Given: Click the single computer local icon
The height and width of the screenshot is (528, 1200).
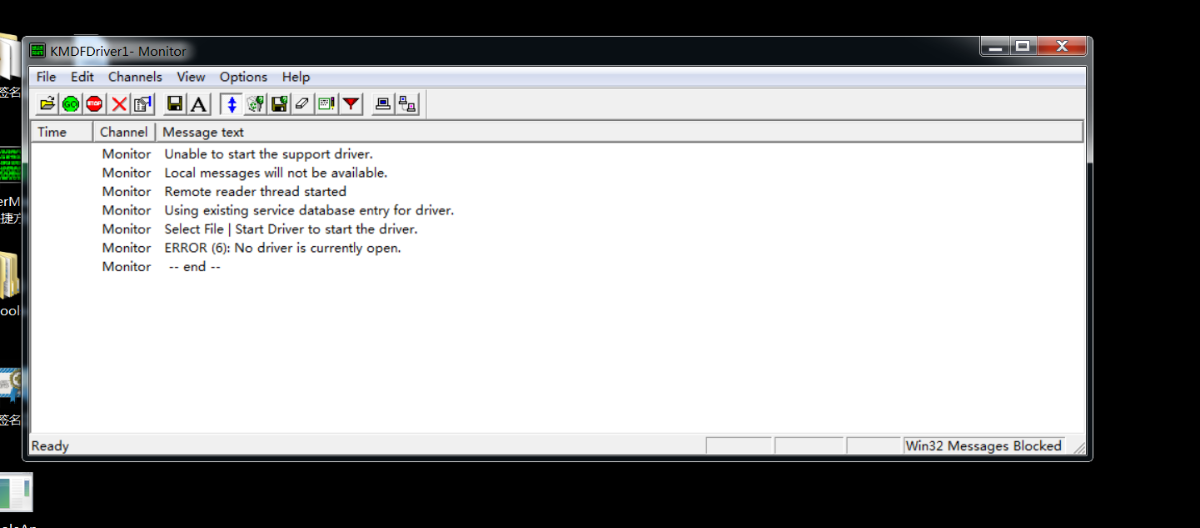Looking at the screenshot, I should tap(383, 103).
